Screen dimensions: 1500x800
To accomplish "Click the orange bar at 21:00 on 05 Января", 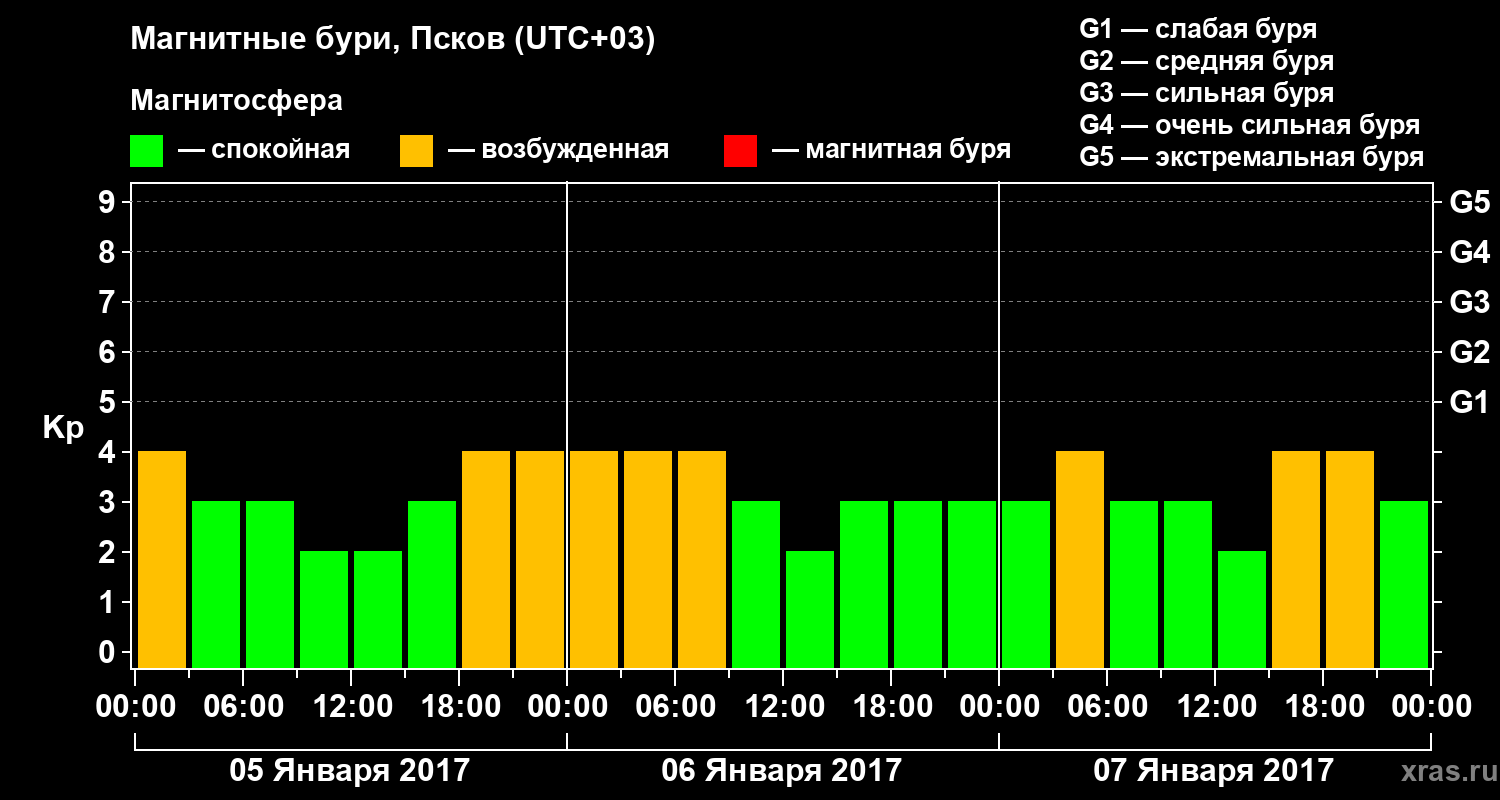I will [540, 559].
